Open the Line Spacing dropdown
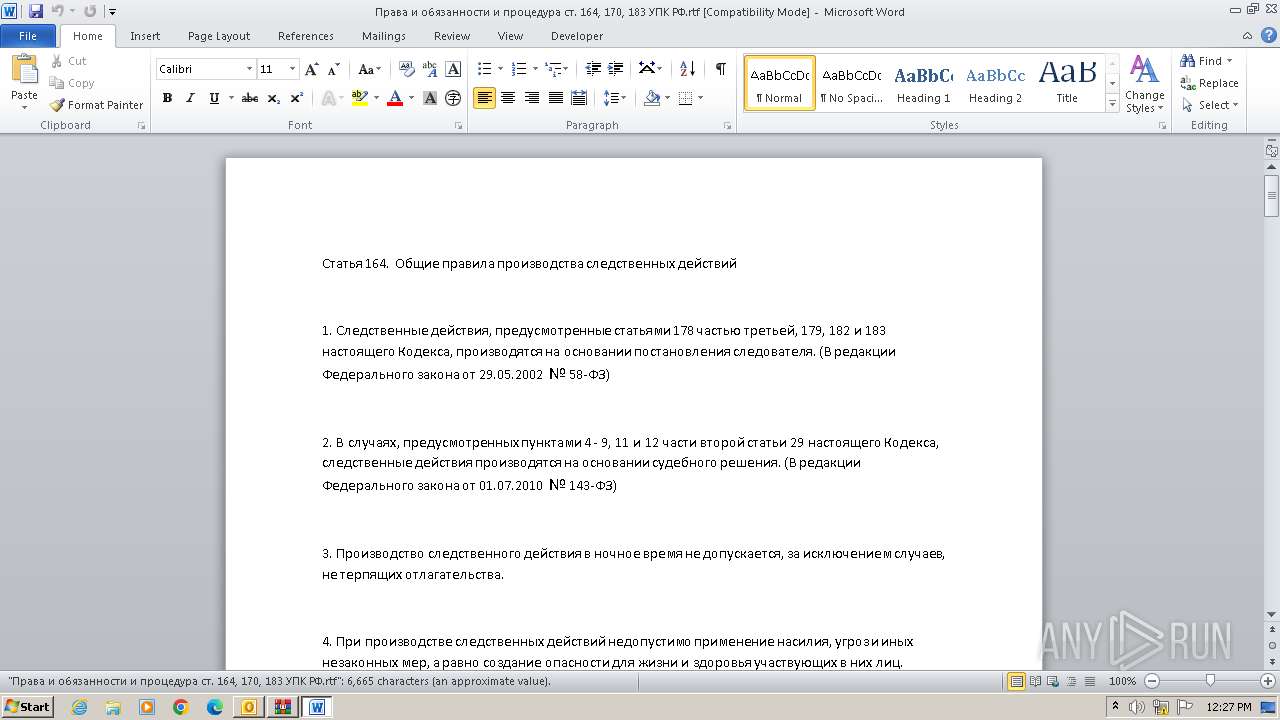This screenshot has height=720, width=1280. pos(616,98)
